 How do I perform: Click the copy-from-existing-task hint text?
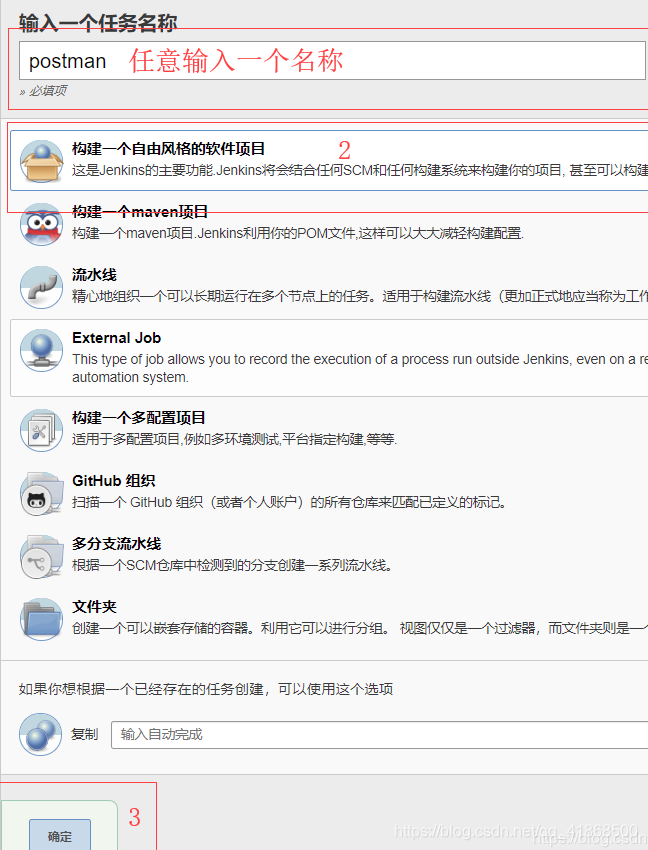206,689
